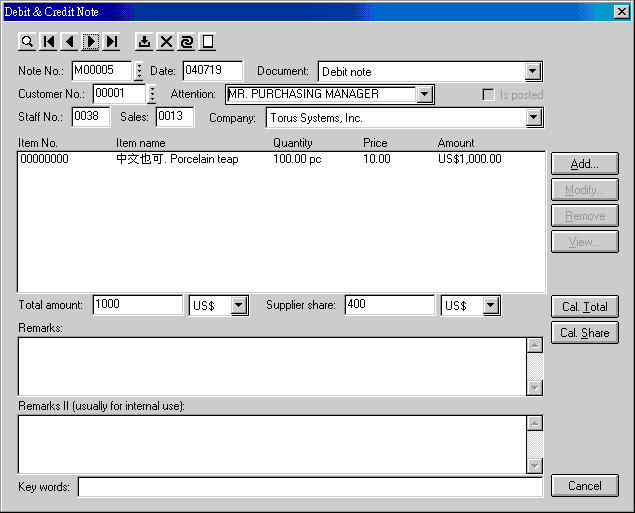Click the Remarks II scroll down arrow
The width and height of the screenshot is (635, 513).
[x=535, y=466]
